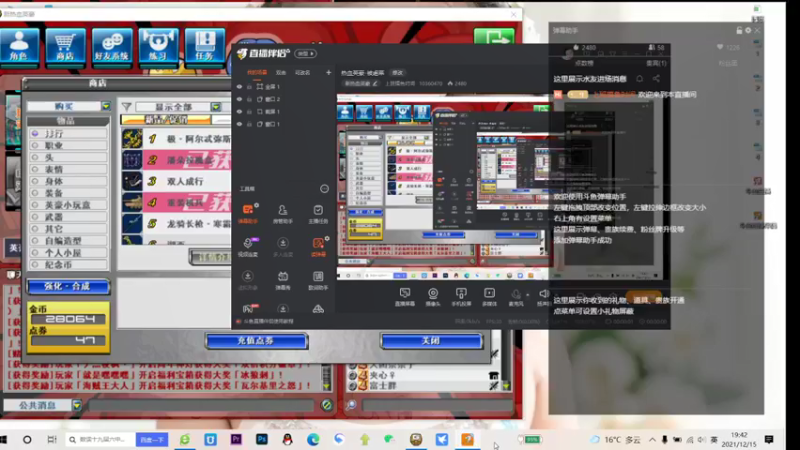The image size is (800, 450).
Task: Switch to the first scene tab in 直播伴侣
Action: pyautogui.click(x=257, y=72)
